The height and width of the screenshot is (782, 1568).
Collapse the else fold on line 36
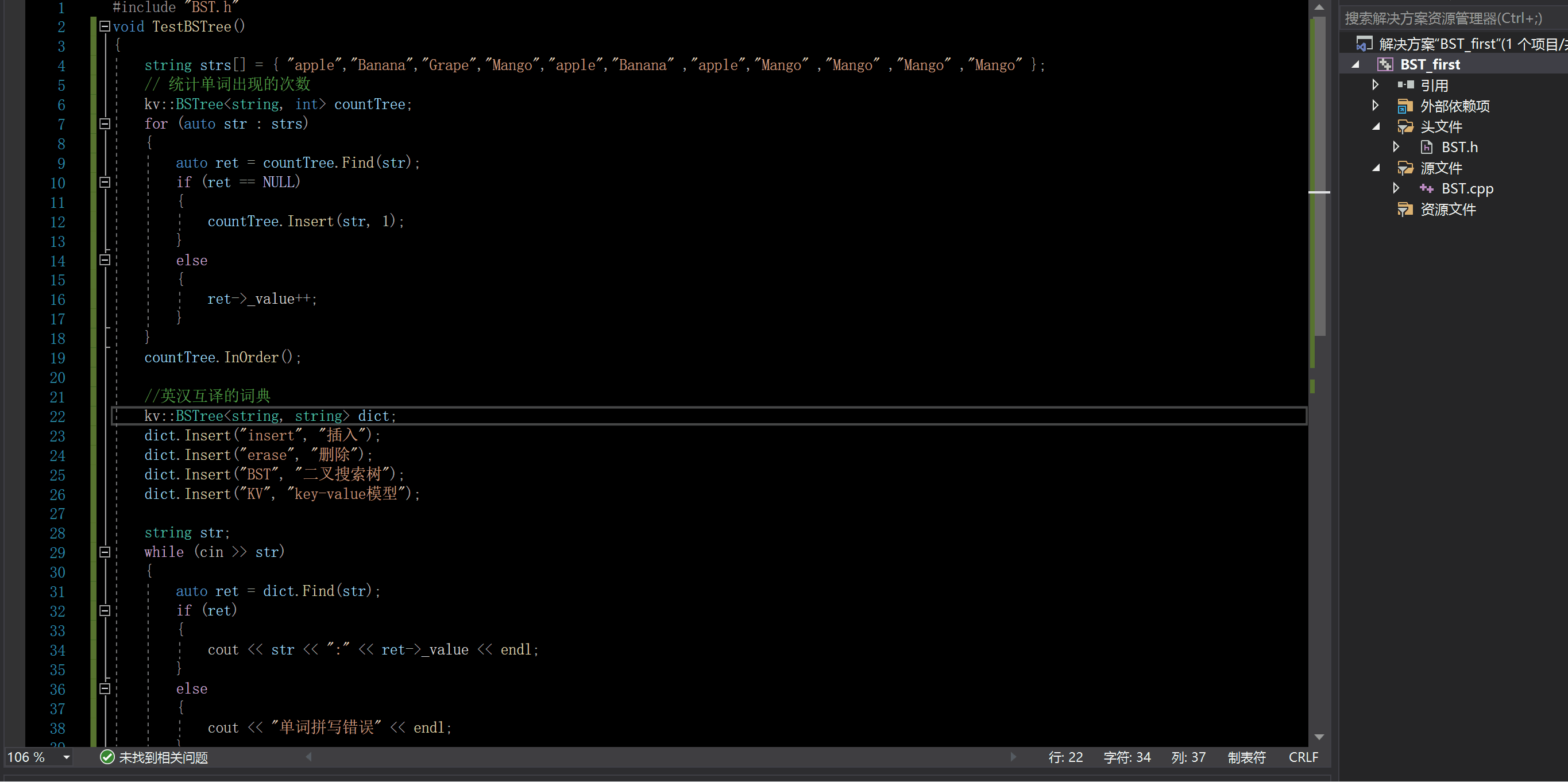[105, 688]
